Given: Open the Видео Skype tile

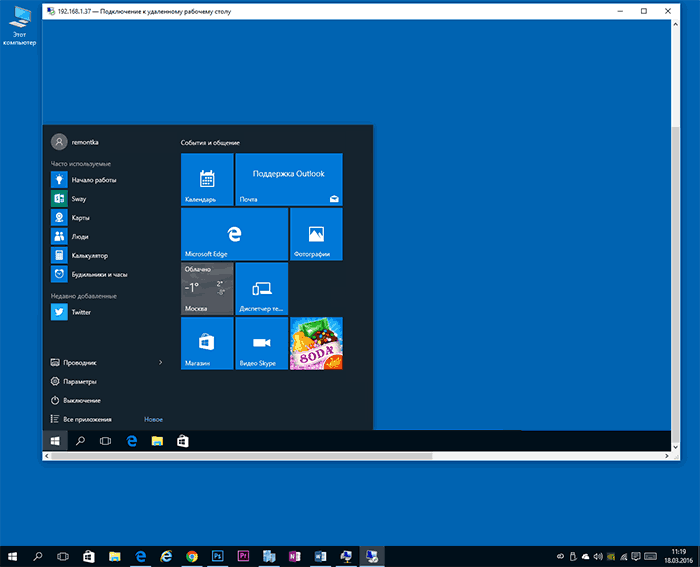Looking at the screenshot, I should click(x=262, y=343).
